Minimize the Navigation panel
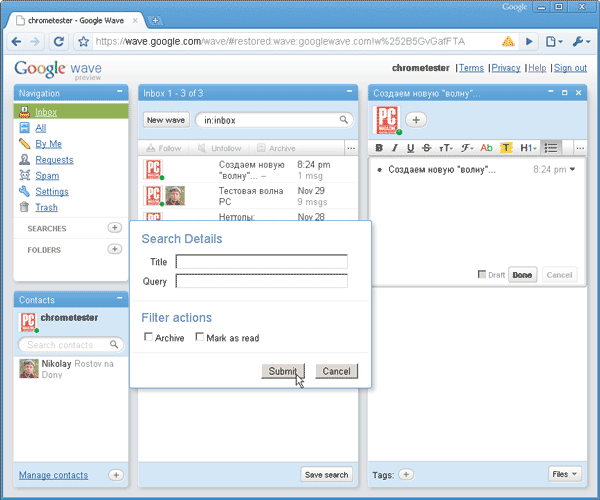Image resolution: width=600 pixels, height=500 pixels. point(120,91)
